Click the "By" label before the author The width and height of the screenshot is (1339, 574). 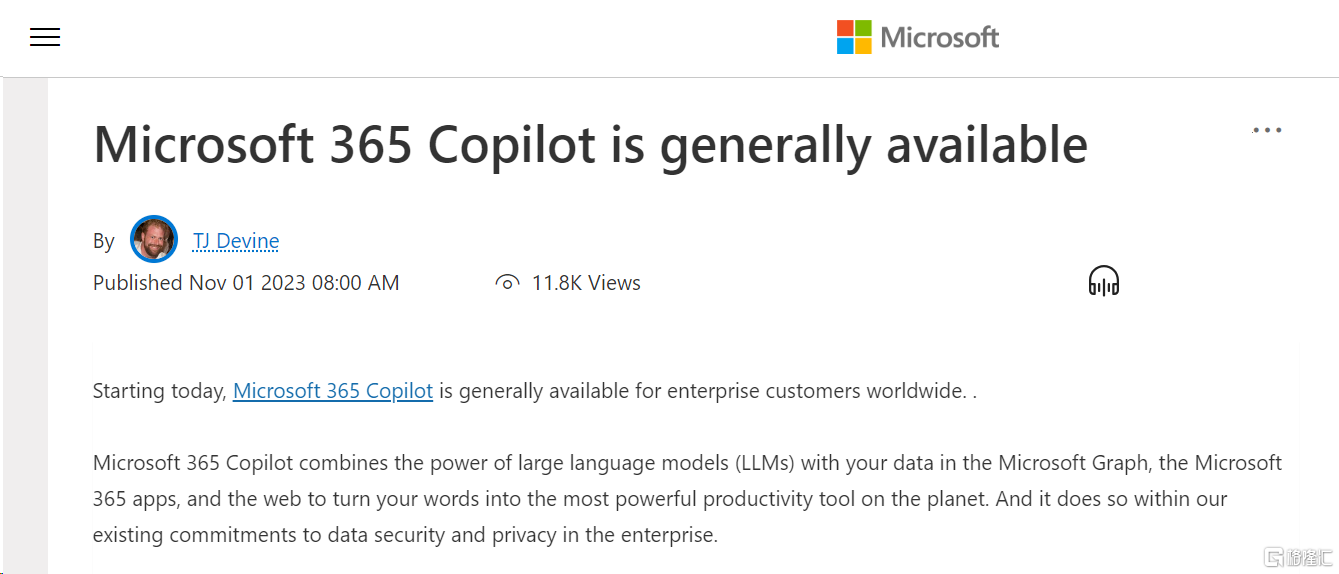(x=104, y=241)
